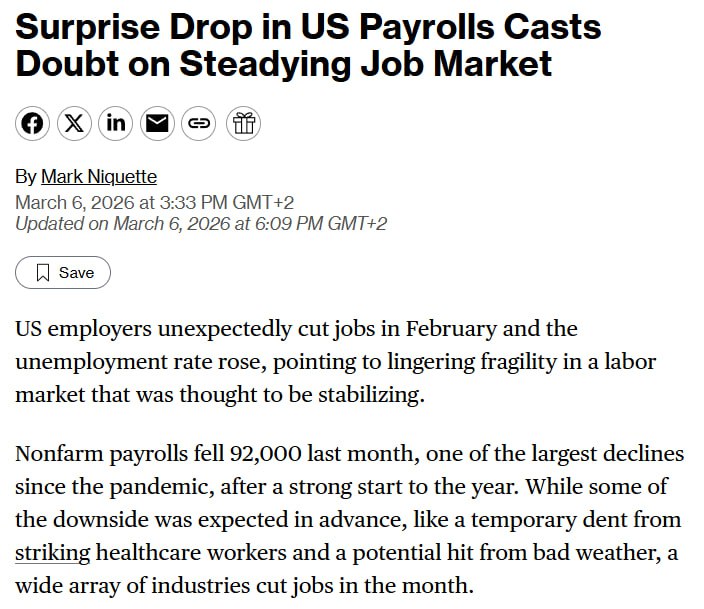Click the word "February" in the first paragraph
The image size is (704, 609).
(x=451, y=329)
